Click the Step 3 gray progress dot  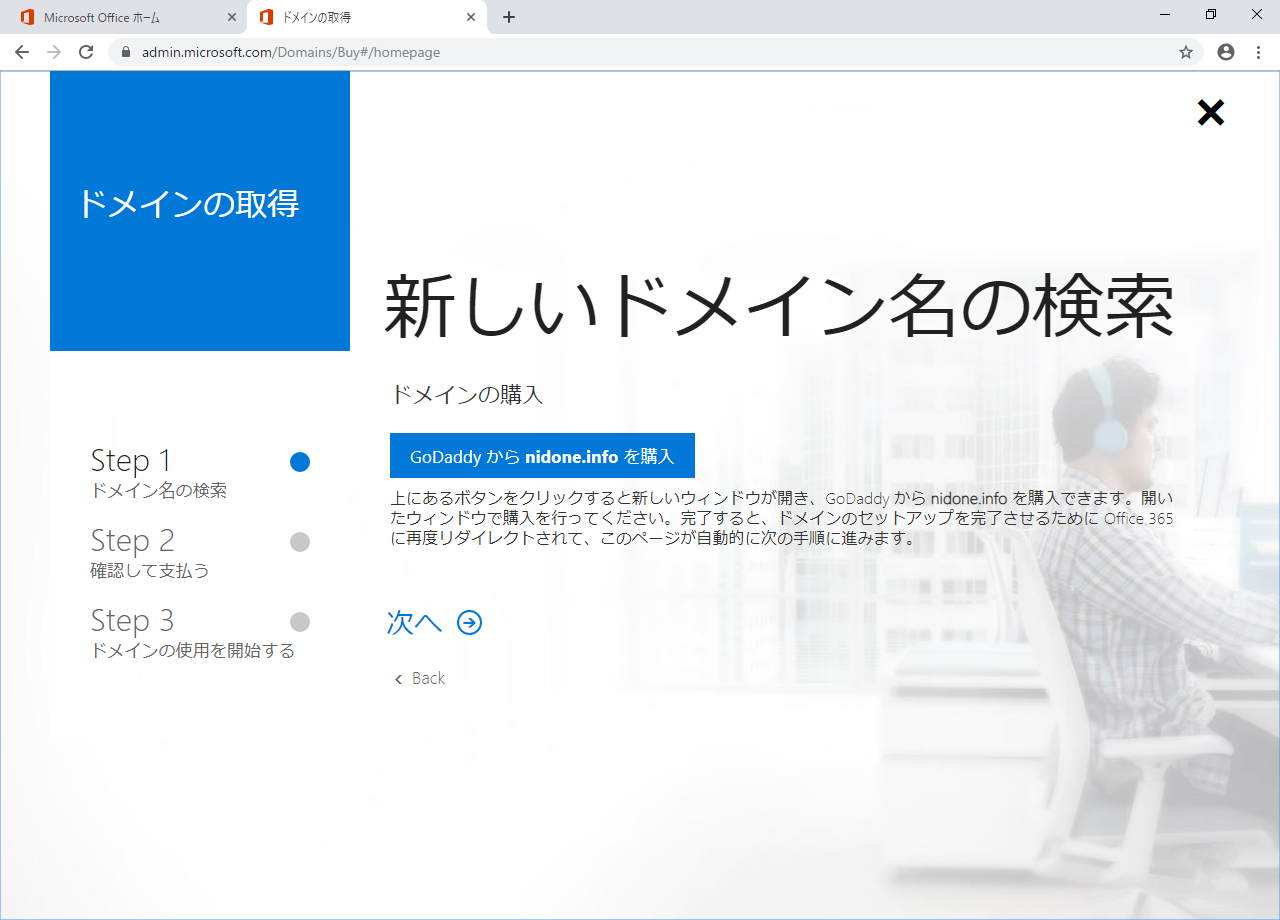(300, 622)
